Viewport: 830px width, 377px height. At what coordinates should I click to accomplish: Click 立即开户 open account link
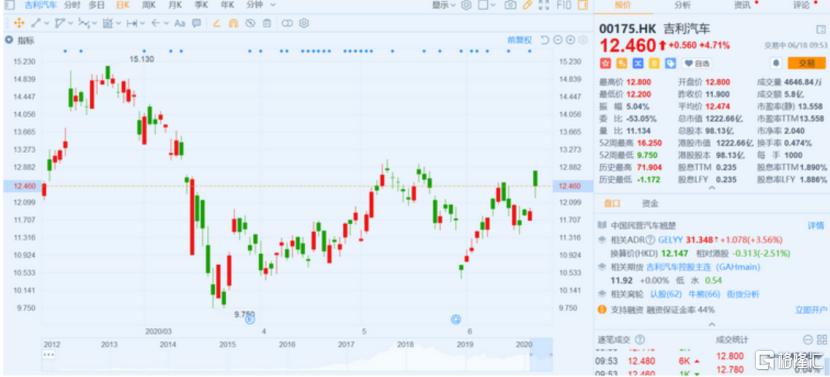tap(811, 309)
